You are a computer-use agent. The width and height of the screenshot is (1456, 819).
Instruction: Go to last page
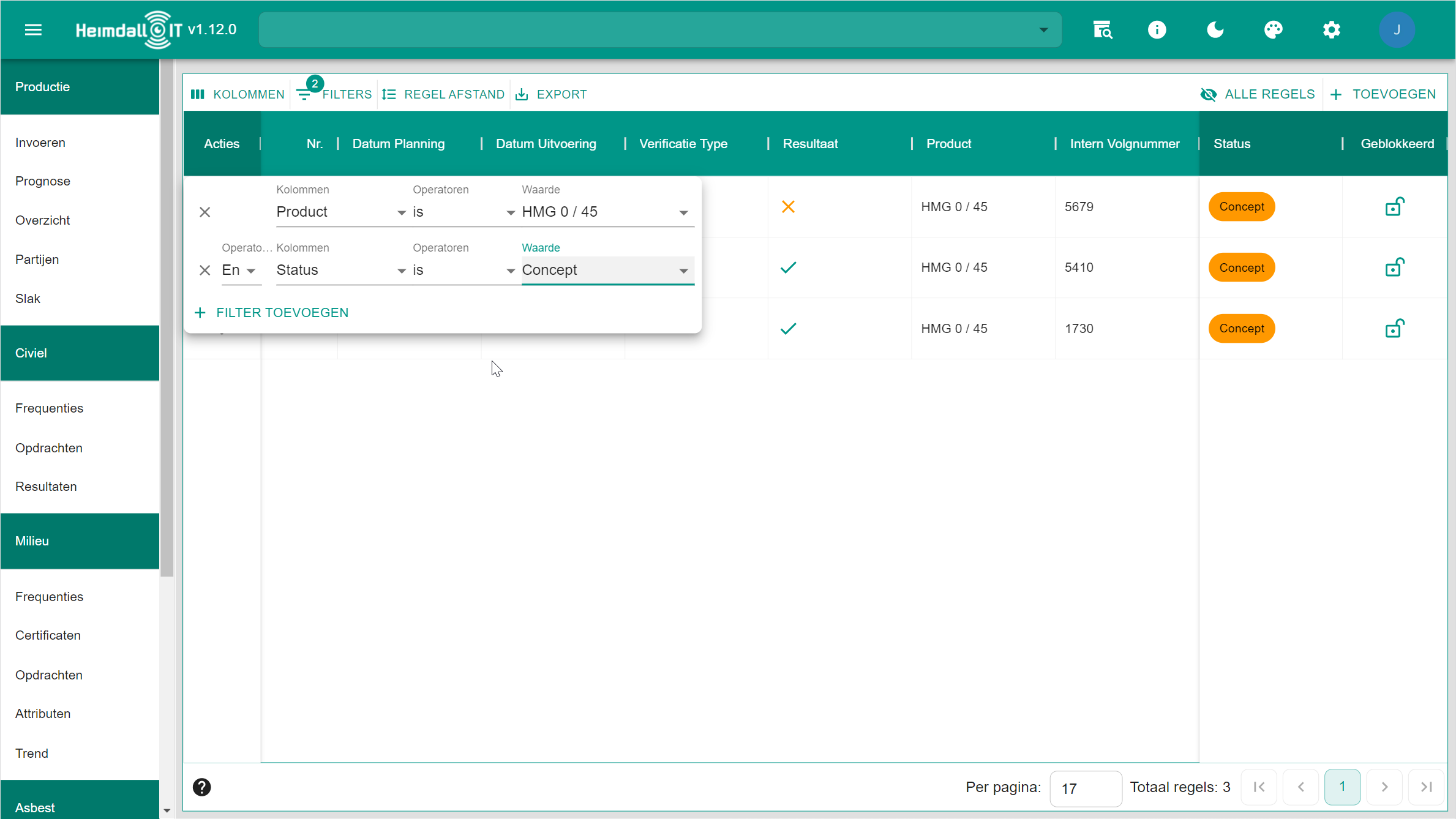click(x=1426, y=787)
